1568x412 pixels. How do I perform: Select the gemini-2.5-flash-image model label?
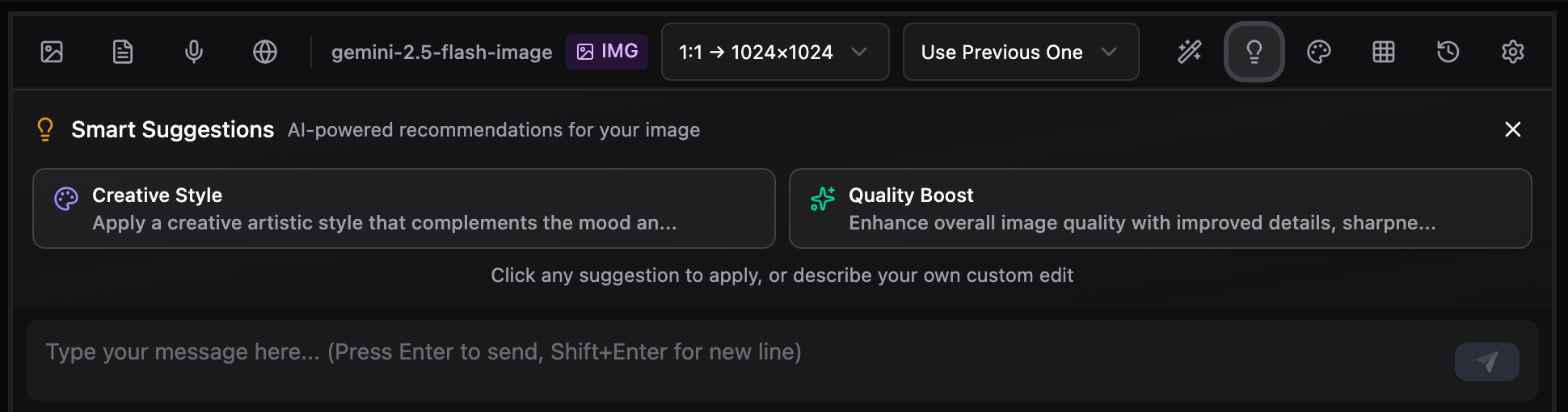[x=441, y=53]
